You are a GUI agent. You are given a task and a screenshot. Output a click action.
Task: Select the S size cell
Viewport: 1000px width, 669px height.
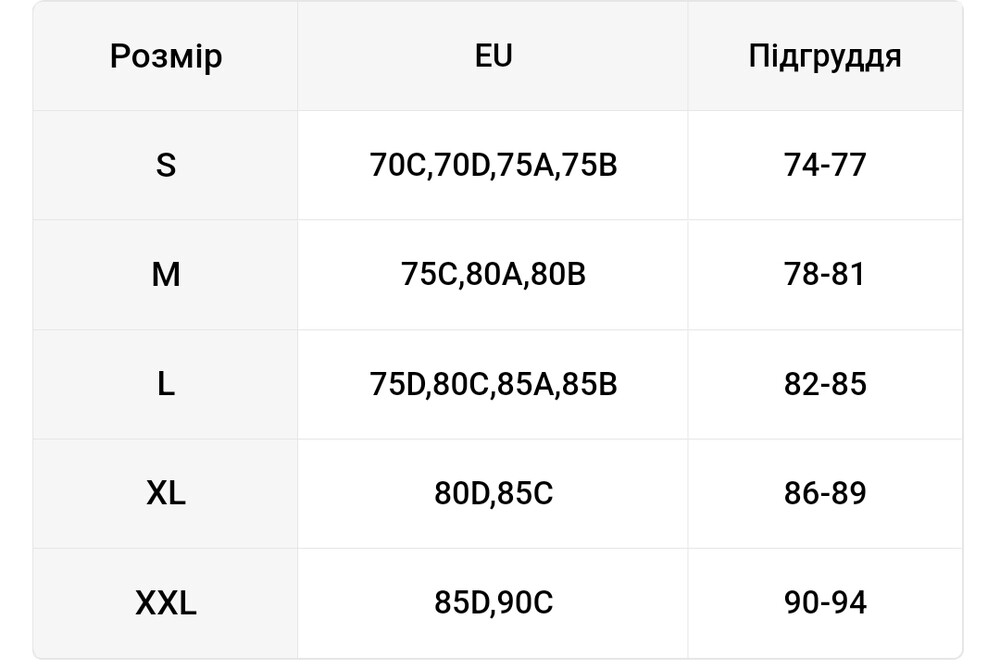click(166, 165)
